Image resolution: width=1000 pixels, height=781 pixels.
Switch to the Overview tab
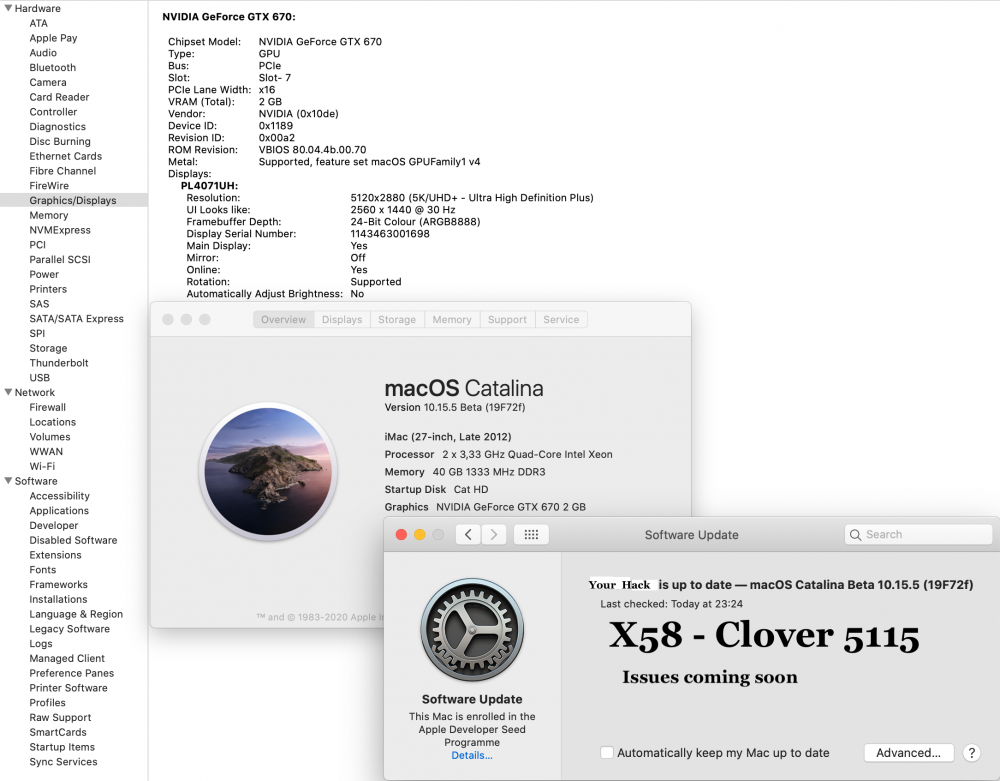(x=283, y=319)
